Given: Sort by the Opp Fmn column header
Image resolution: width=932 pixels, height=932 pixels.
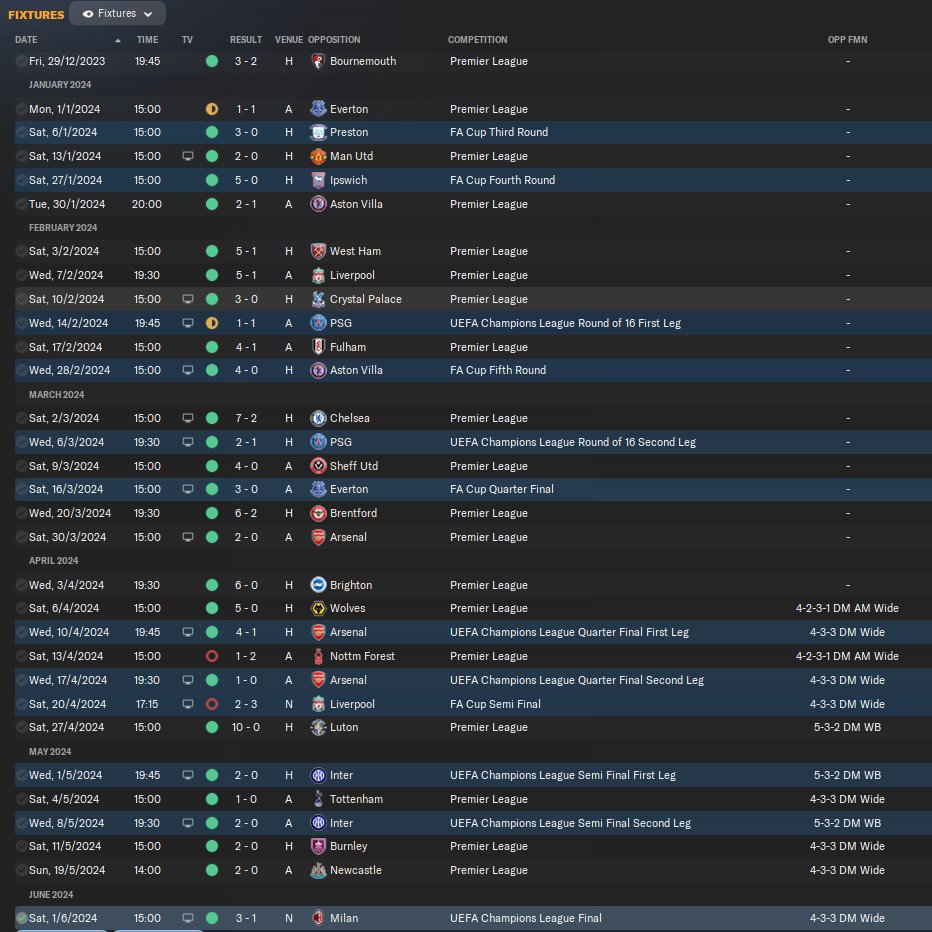Looking at the screenshot, I should (x=847, y=40).
